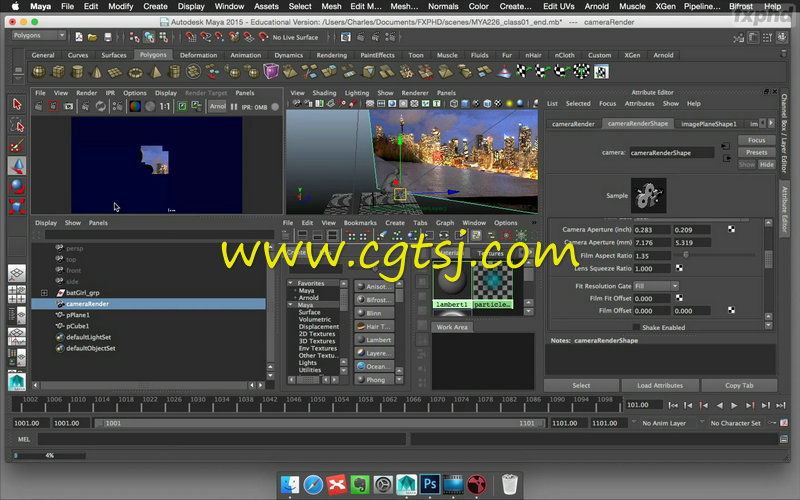Screen dimensions: 800x500
Task: Click the open scene folder icon
Action: pyautogui.click(x=92, y=37)
